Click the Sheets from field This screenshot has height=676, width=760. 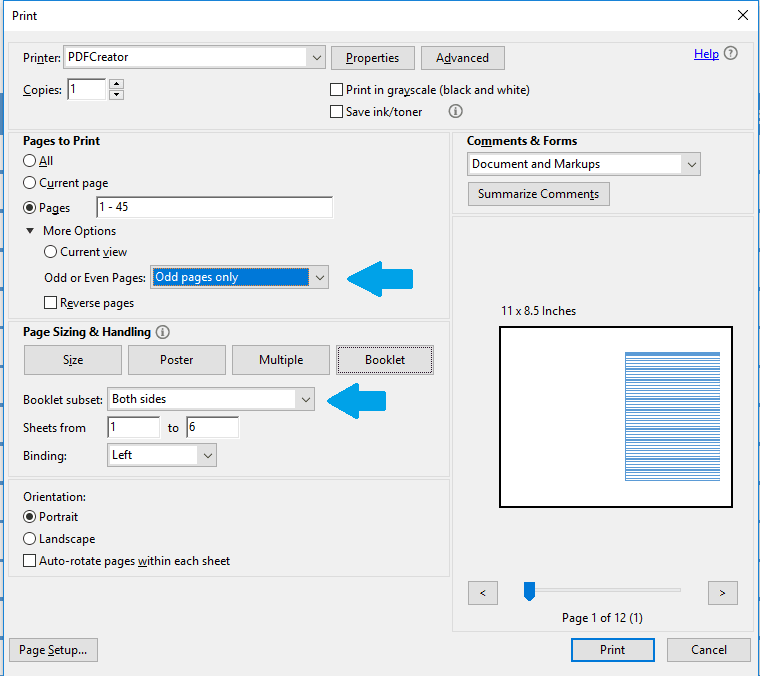[x=134, y=427]
